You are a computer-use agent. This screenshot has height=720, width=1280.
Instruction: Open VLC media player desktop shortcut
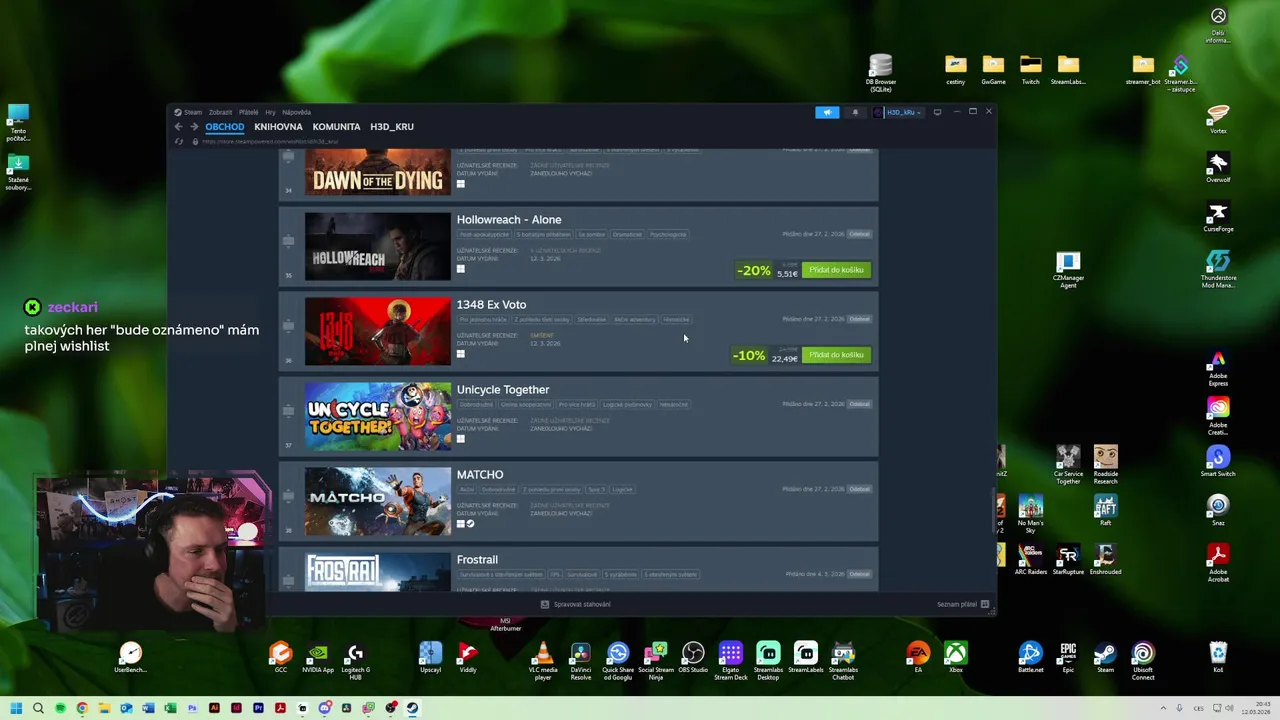pyautogui.click(x=543, y=662)
